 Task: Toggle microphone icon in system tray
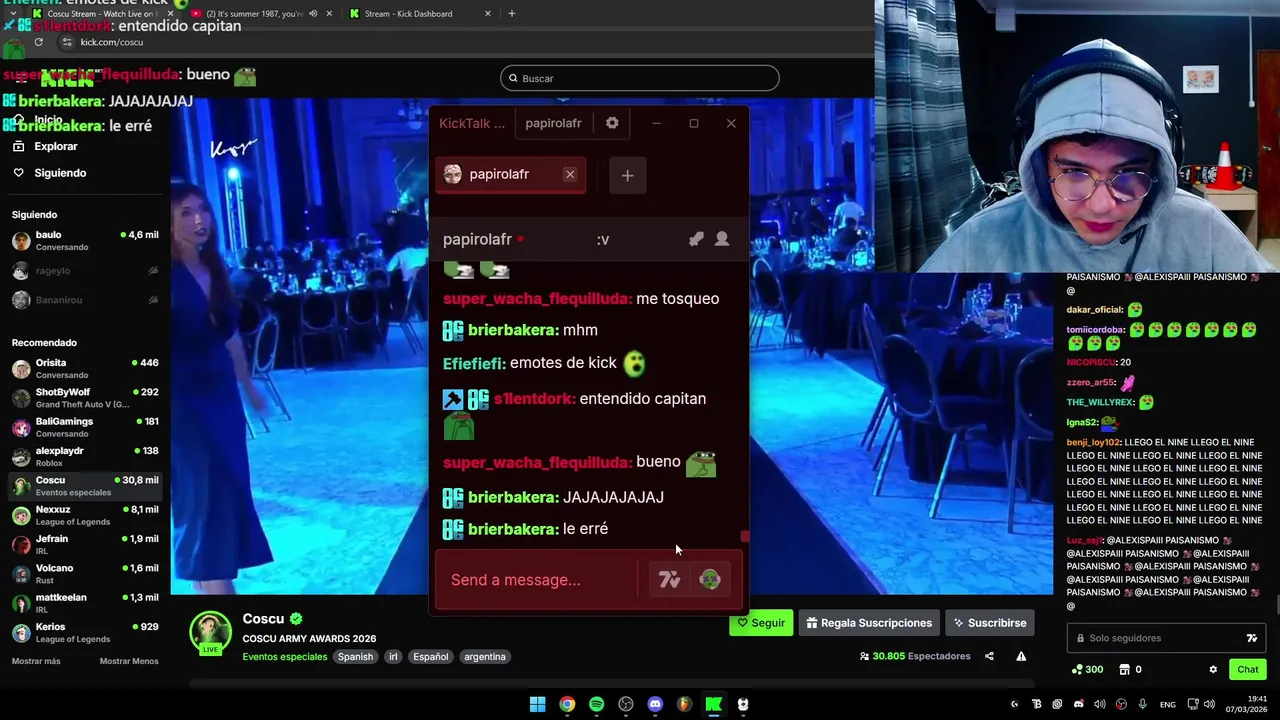[1142, 704]
